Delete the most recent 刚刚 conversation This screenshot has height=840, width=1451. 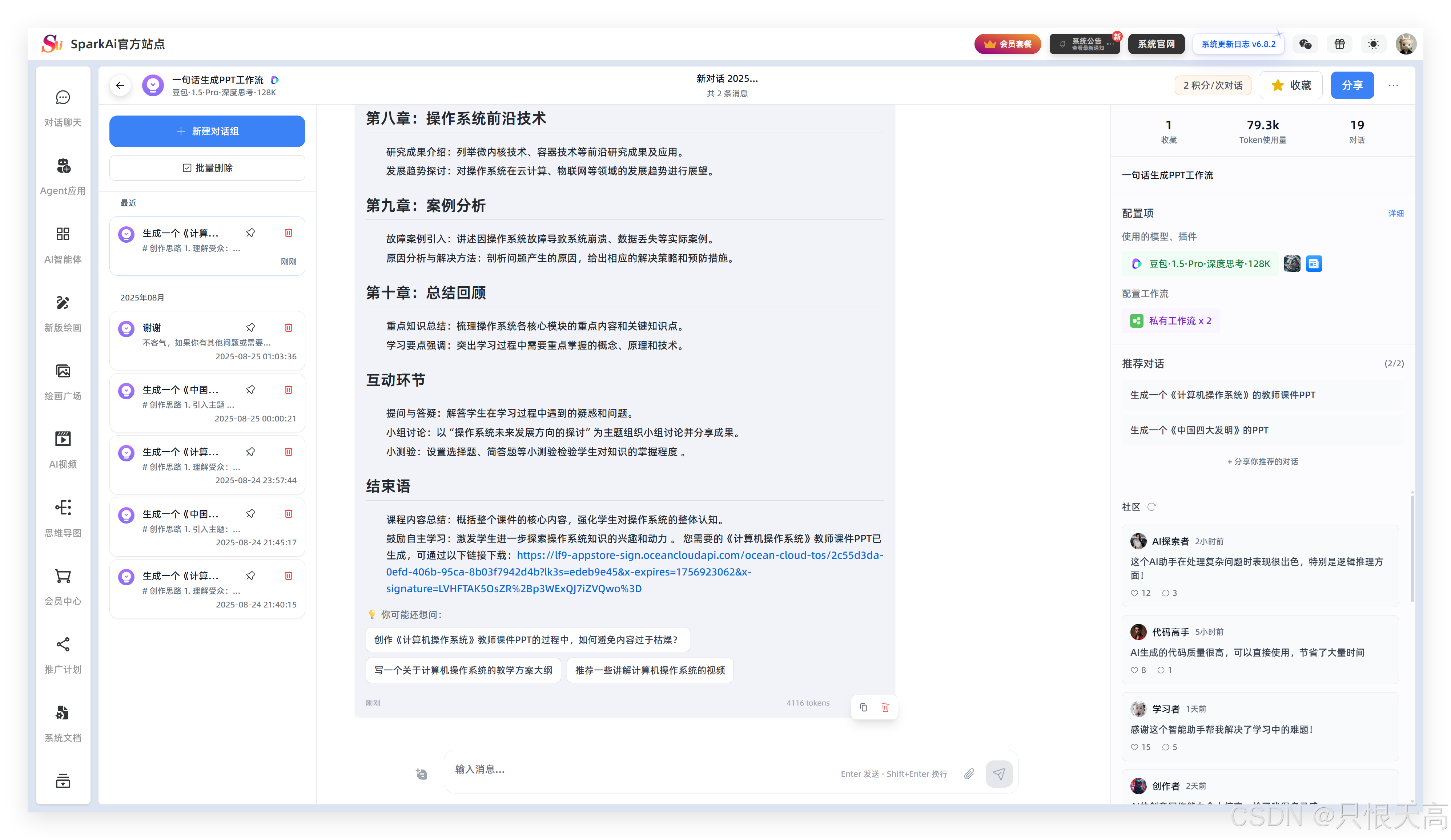coord(289,233)
